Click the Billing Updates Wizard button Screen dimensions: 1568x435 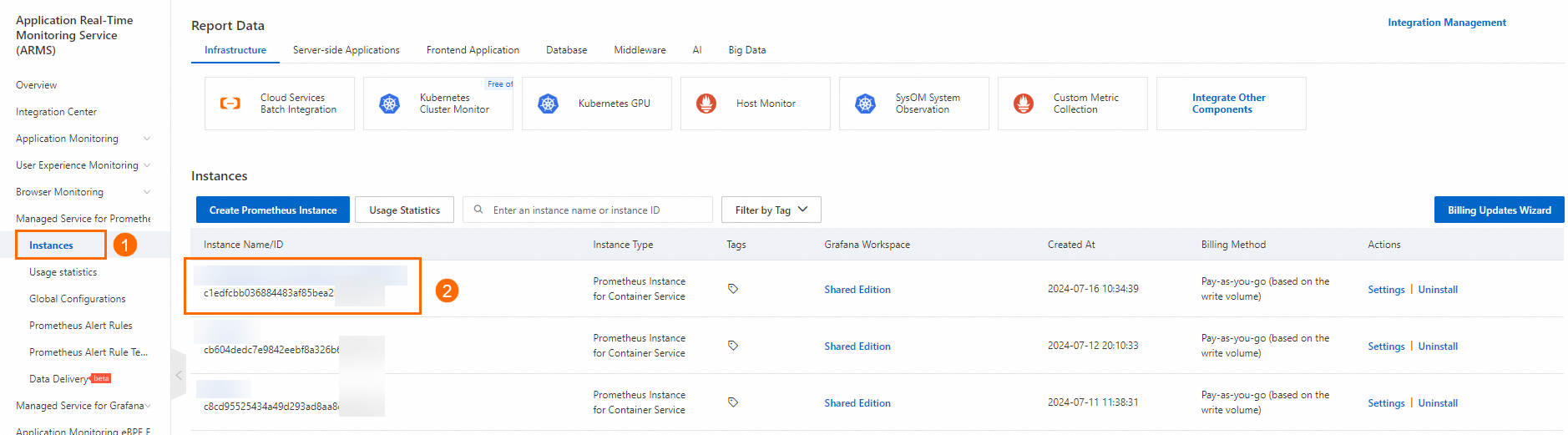coord(1500,210)
